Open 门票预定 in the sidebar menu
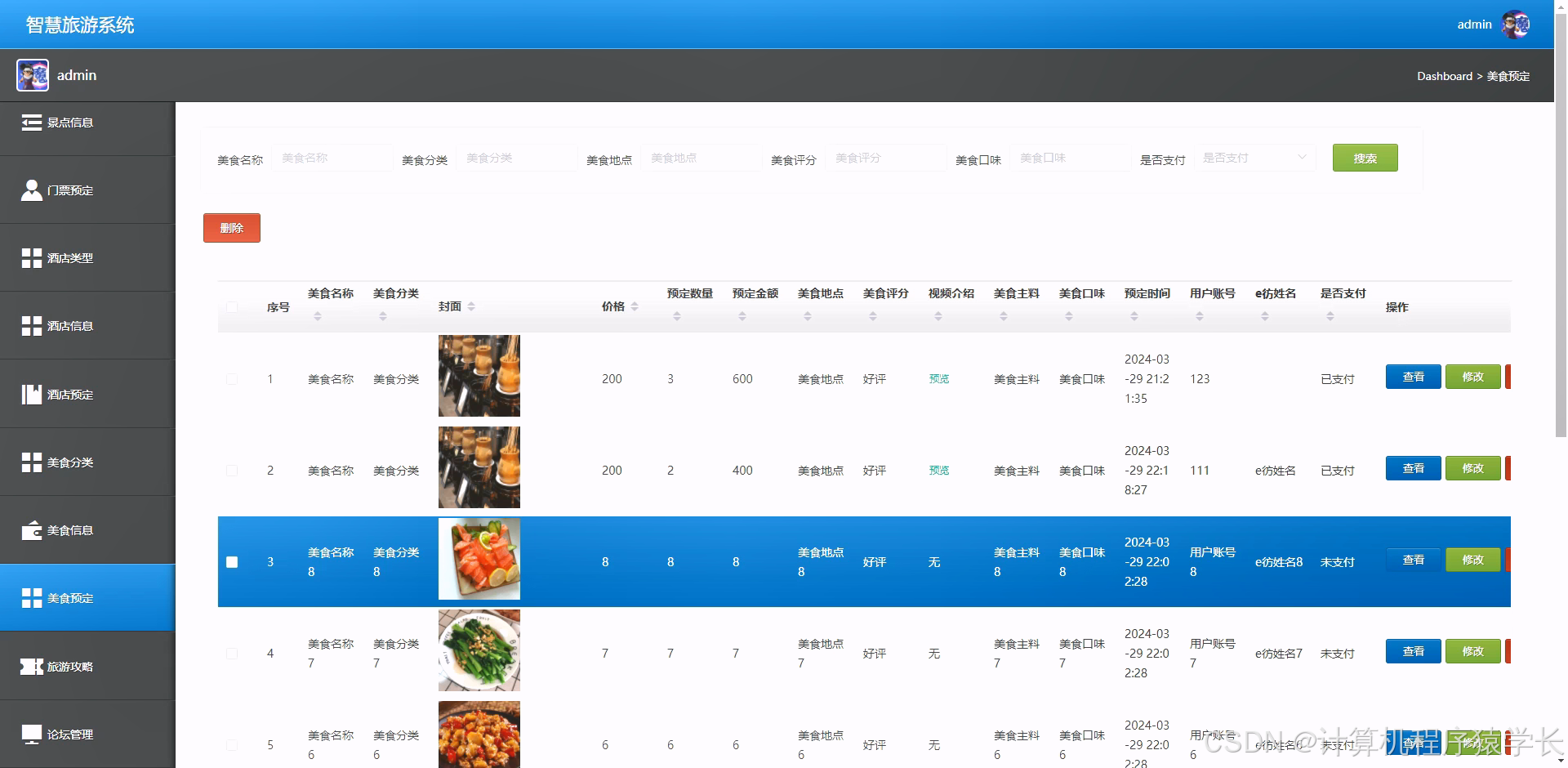 pos(87,190)
